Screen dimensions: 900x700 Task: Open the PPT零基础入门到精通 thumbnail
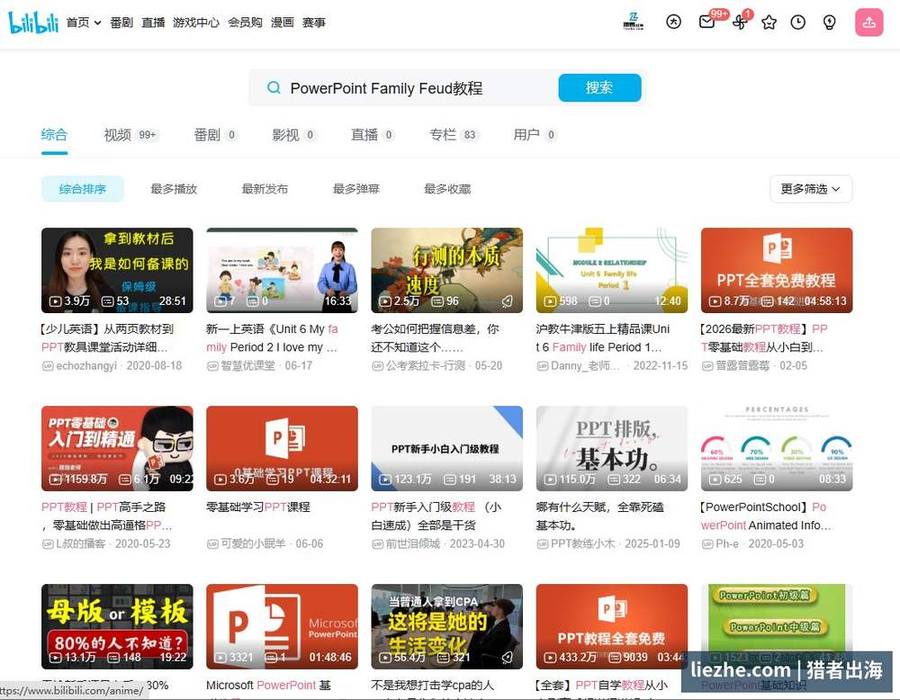point(117,449)
